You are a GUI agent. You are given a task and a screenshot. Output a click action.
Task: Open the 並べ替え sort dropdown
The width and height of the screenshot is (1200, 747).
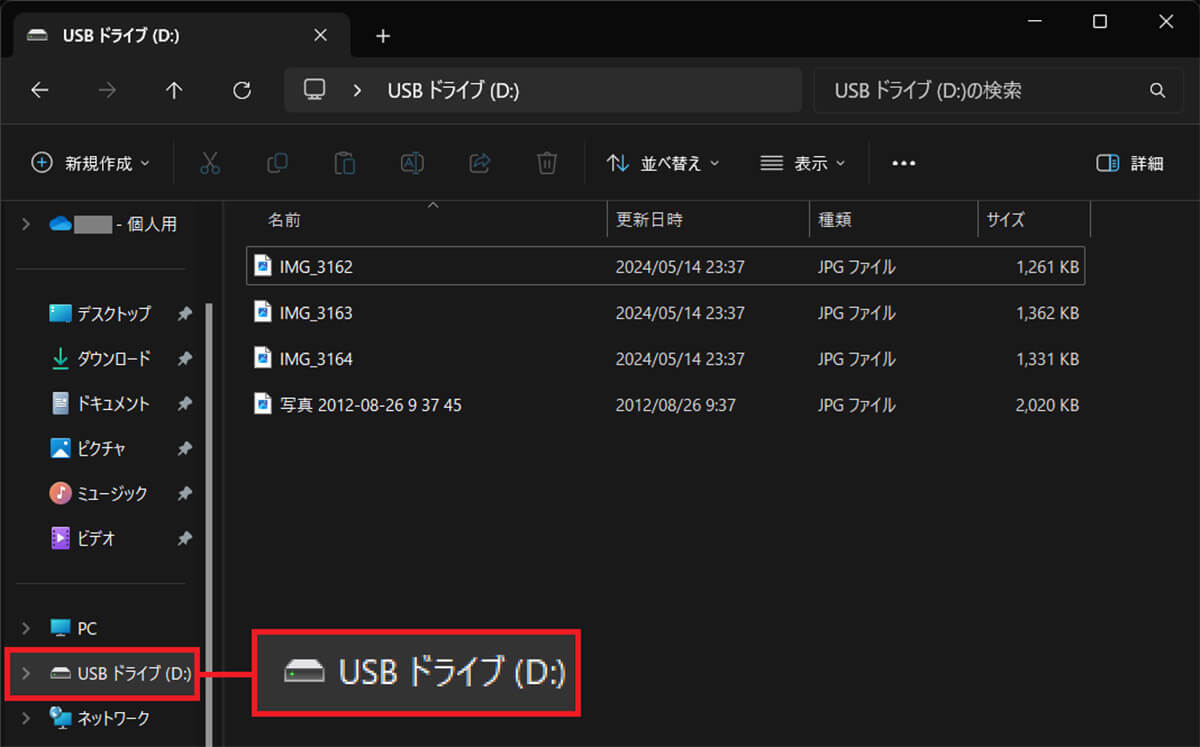click(x=663, y=163)
